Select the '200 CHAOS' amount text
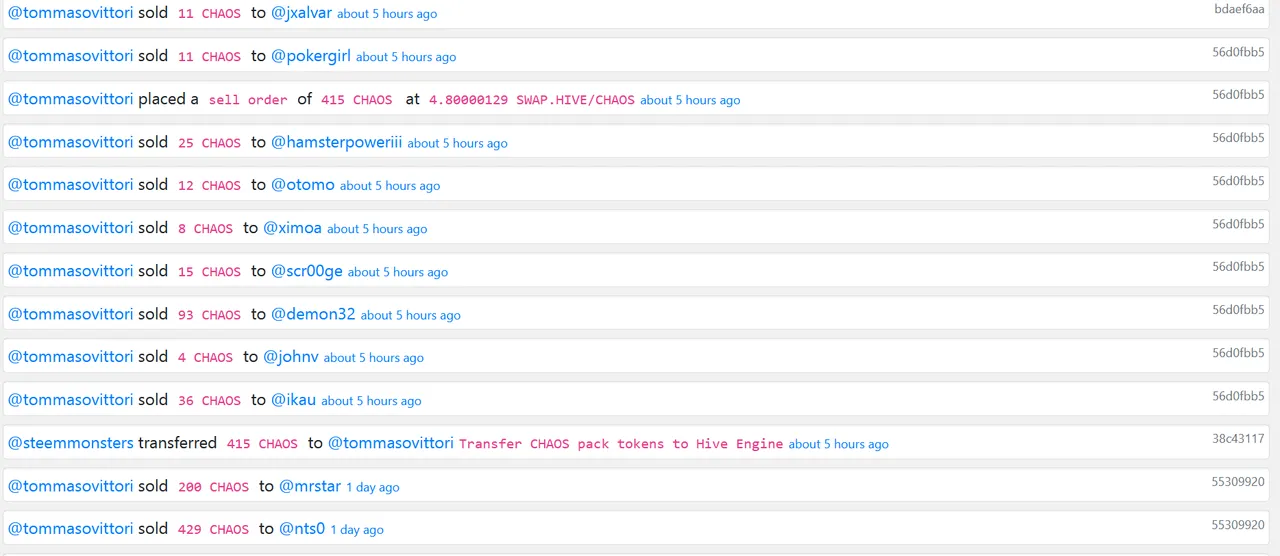1280x556 pixels. (x=213, y=487)
